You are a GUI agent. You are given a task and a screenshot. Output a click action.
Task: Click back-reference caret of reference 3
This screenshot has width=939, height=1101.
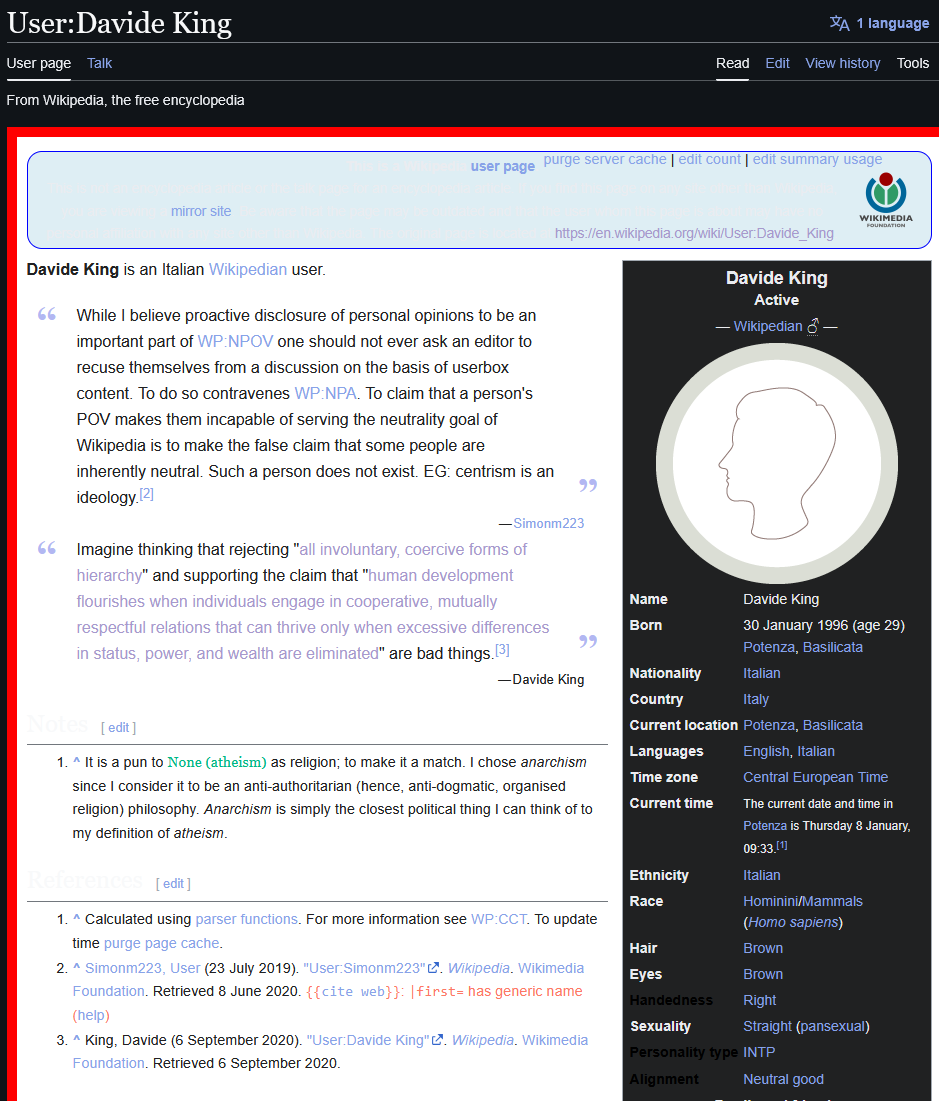point(77,1039)
